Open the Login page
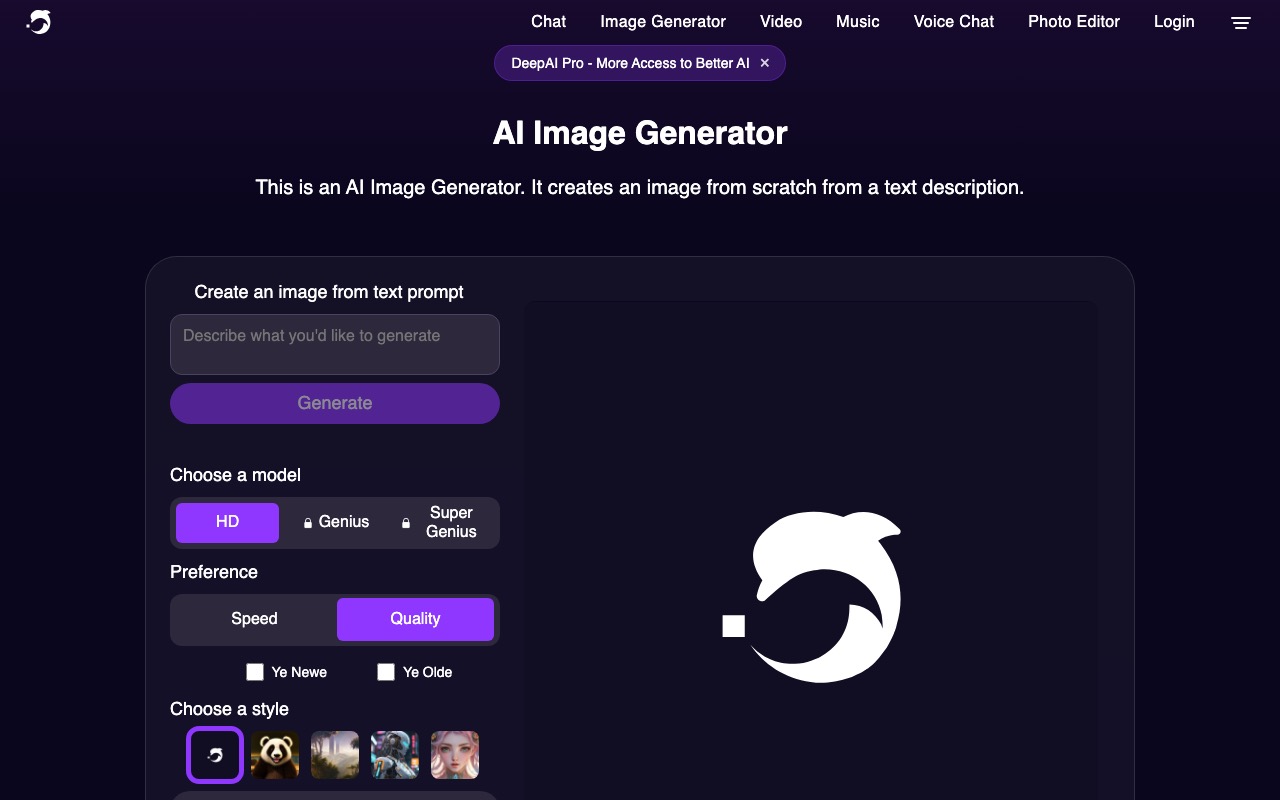The width and height of the screenshot is (1280, 800). tap(1174, 21)
